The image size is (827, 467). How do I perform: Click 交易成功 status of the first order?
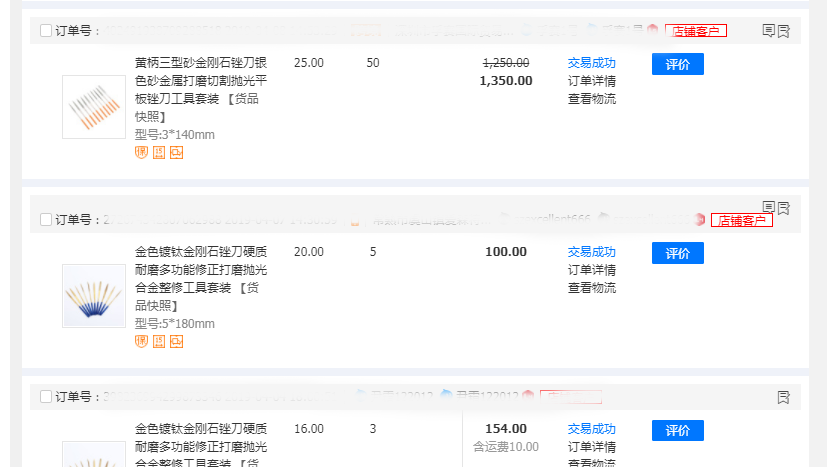click(x=591, y=63)
